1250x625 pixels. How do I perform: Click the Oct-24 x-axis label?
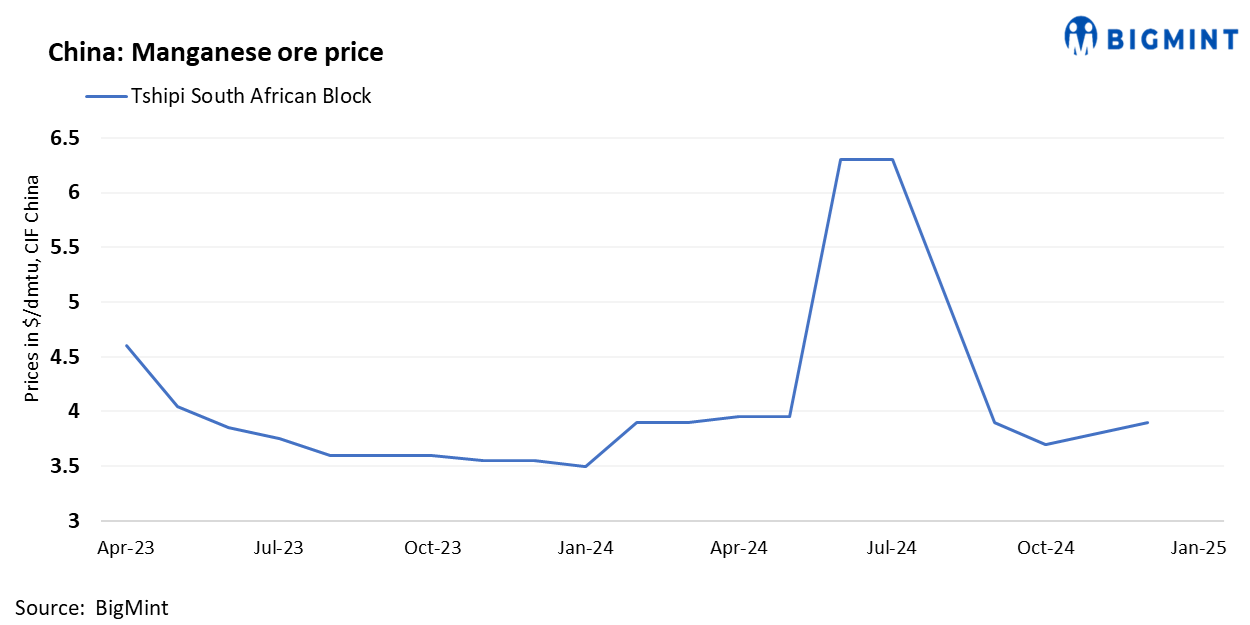coord(1045,548)
